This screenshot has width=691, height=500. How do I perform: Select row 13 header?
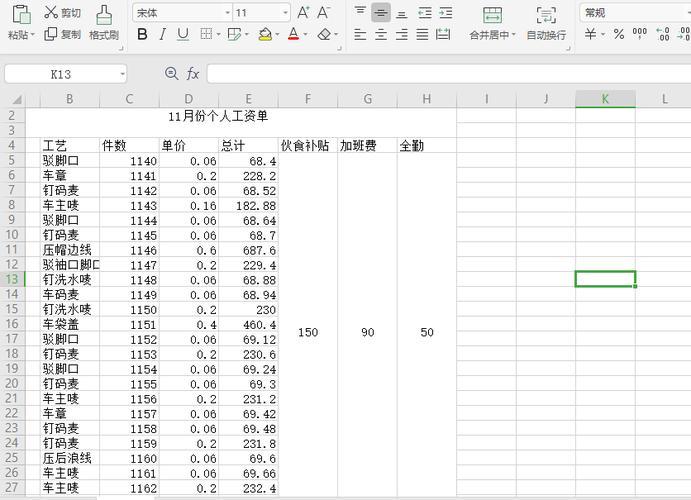point(12,279)
